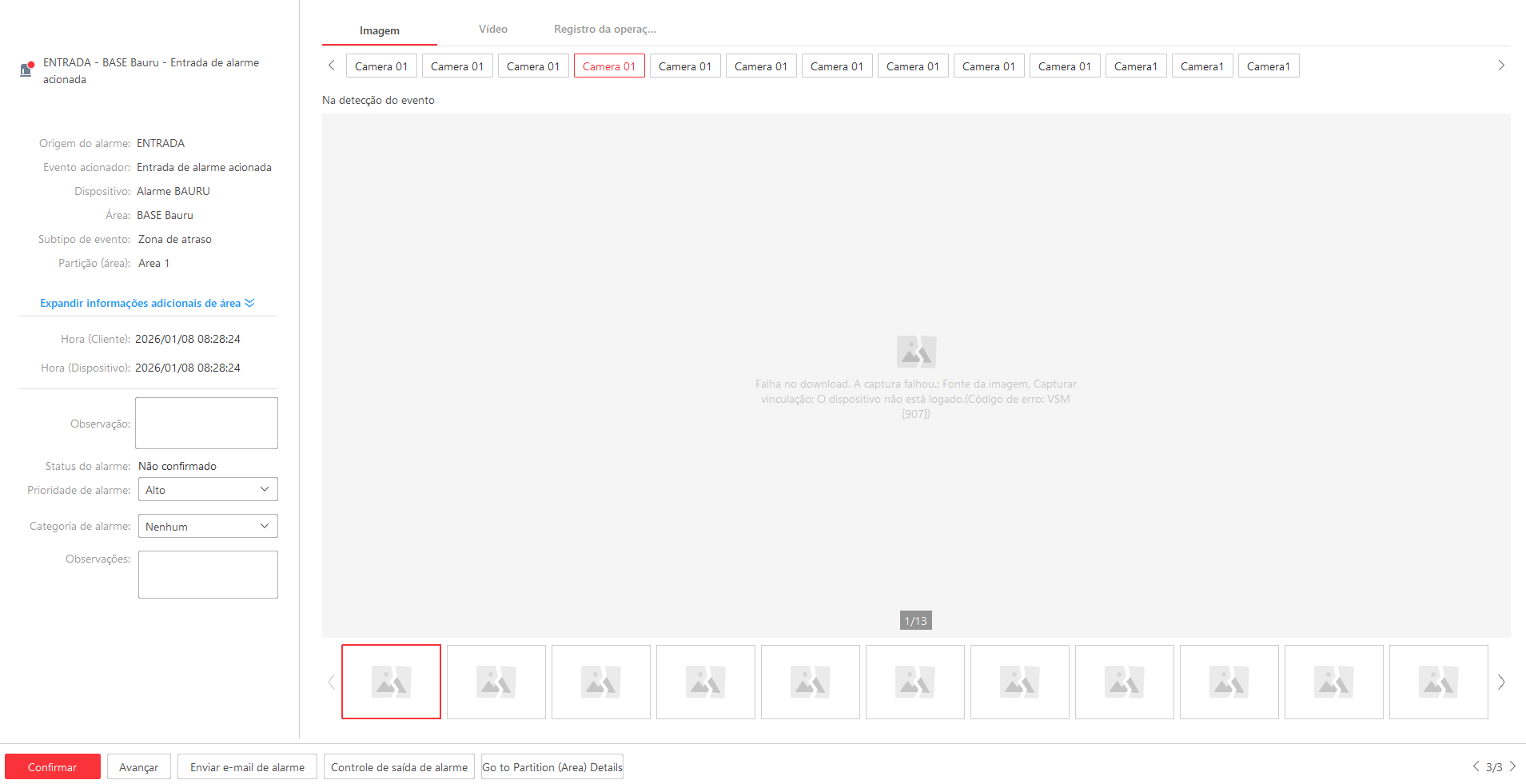Select the highlighted red Camera 01 tab
The height and width of the screenshot is (784, 1526).
(x=609, y=66)
